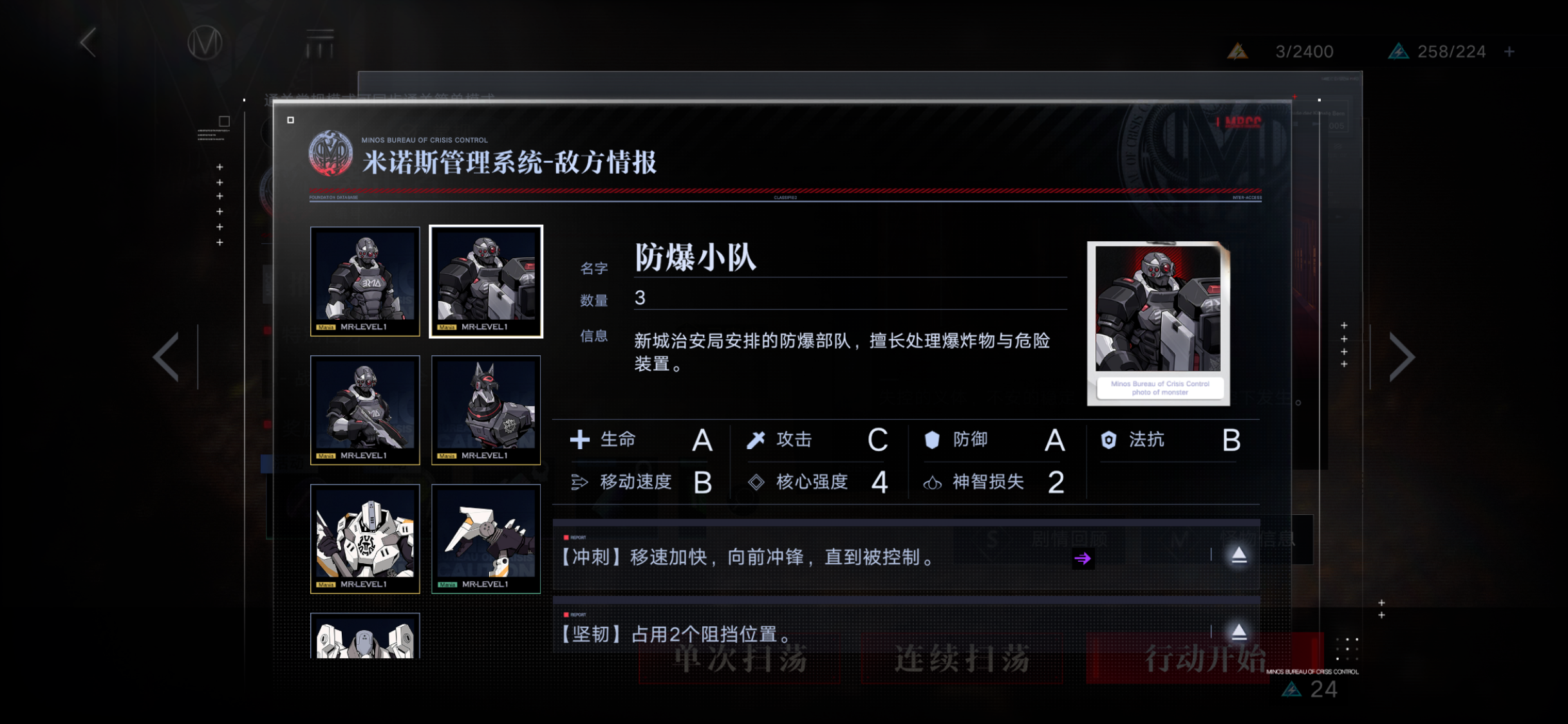Select the partially visible bottom enemy thumbnail
Image resolution: width=1568 pixels, height=724 pixels.
point(365,636)
